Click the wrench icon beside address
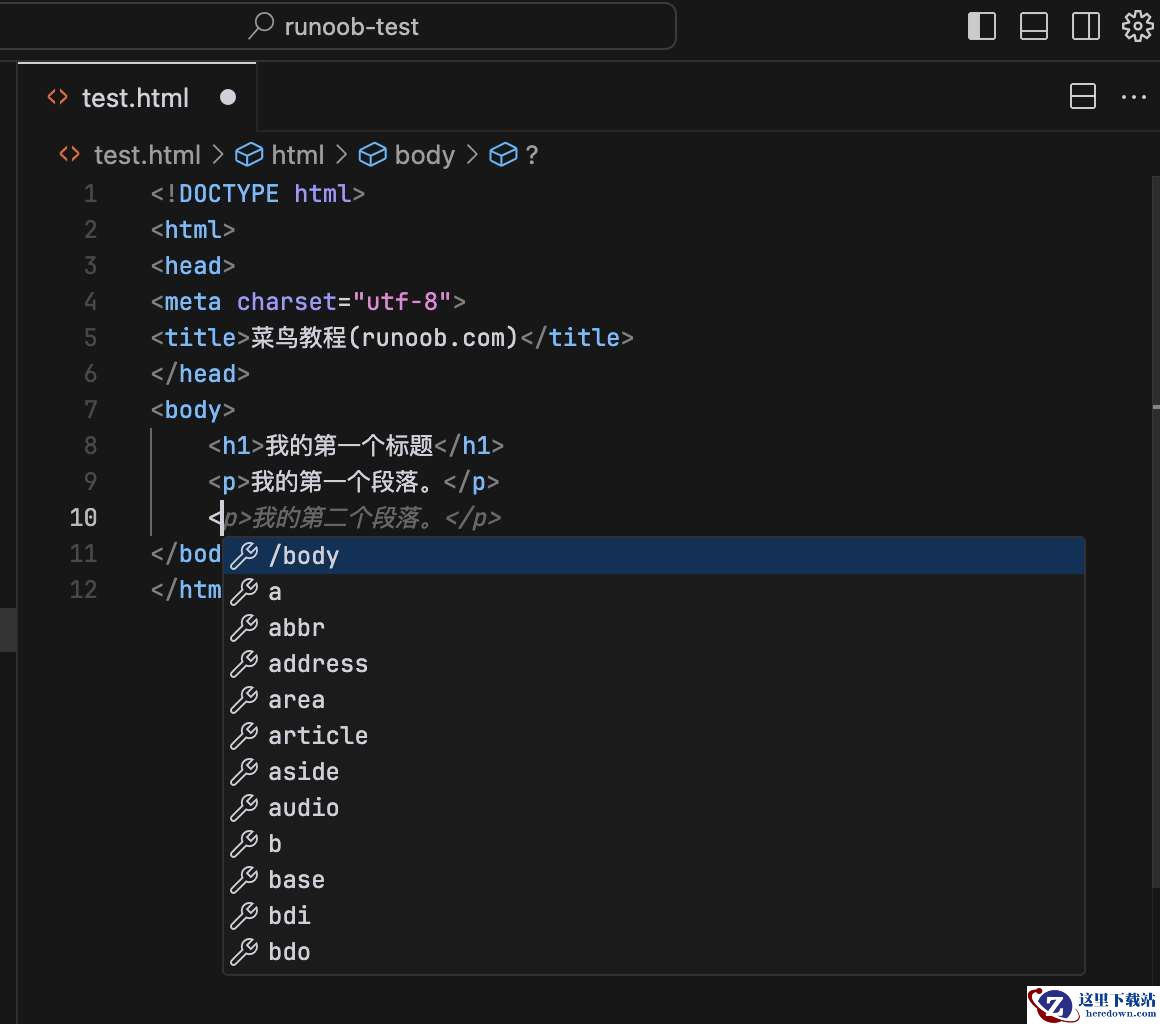 (x=244, y=664)
